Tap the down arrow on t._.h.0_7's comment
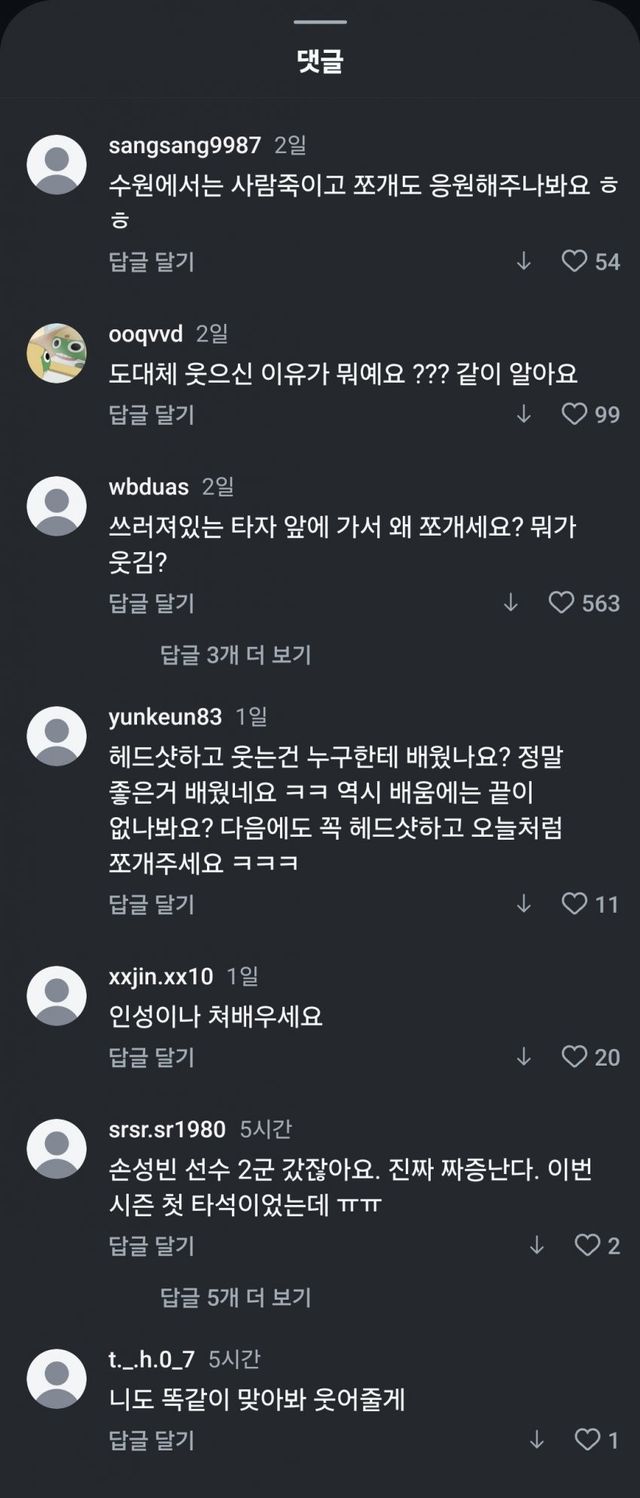The image size is (640, 1498). point(536,1440)
